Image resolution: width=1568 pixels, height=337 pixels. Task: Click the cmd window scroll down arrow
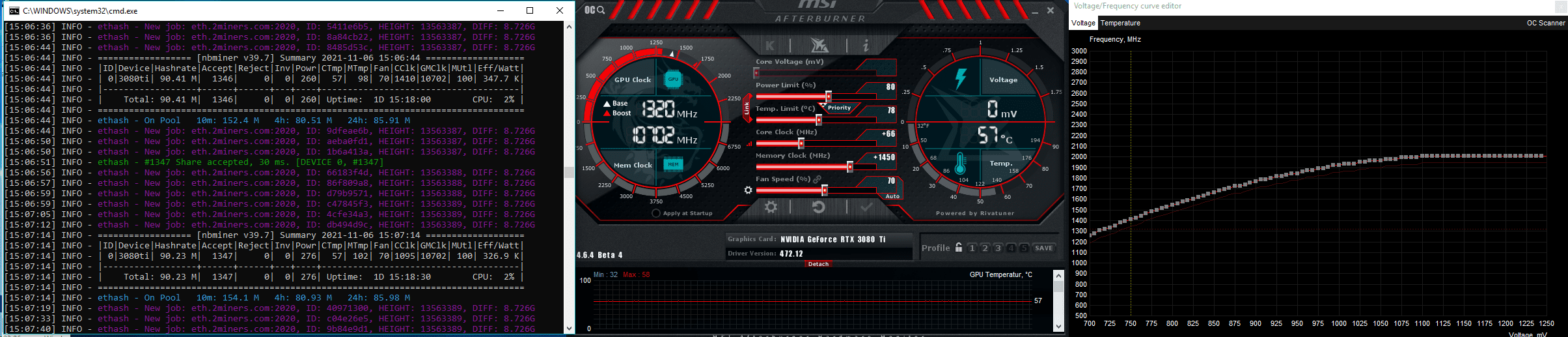[x=570, y=329]
